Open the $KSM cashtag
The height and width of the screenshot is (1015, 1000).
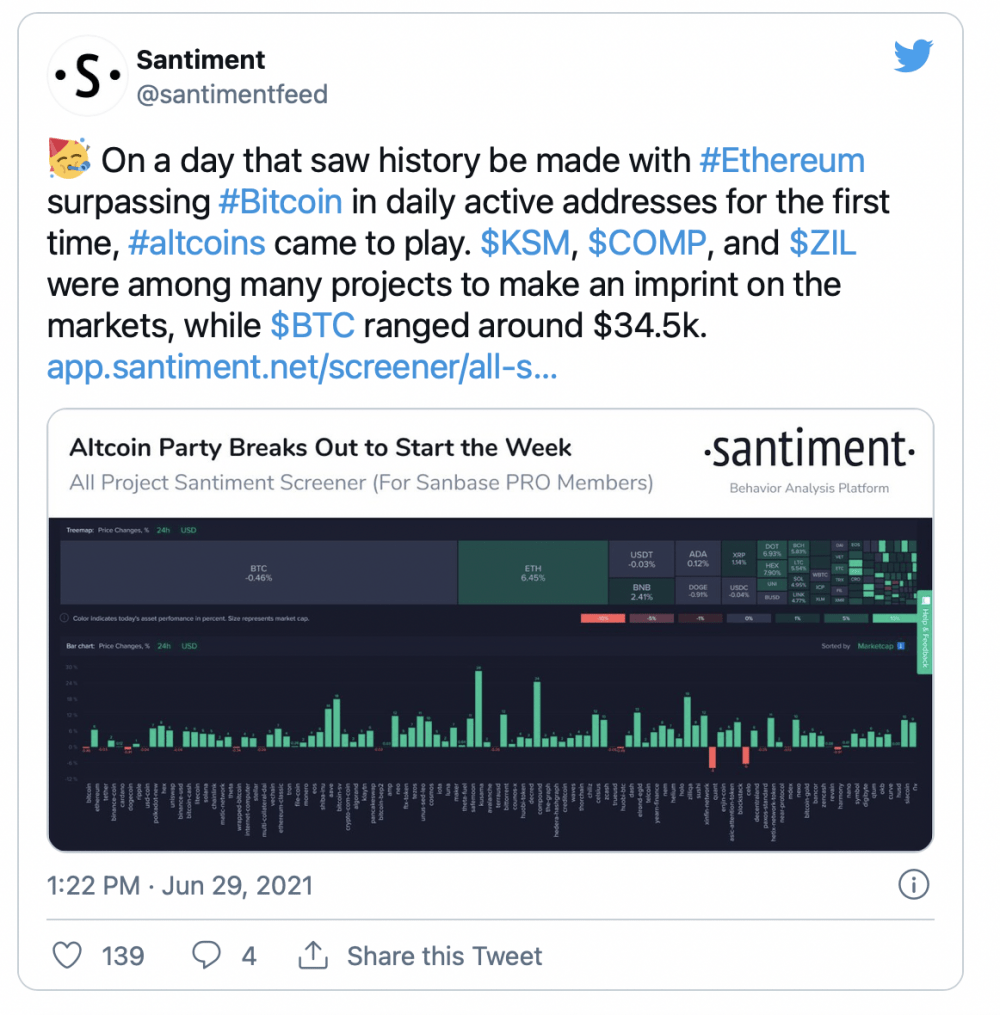tap(525, 243)
